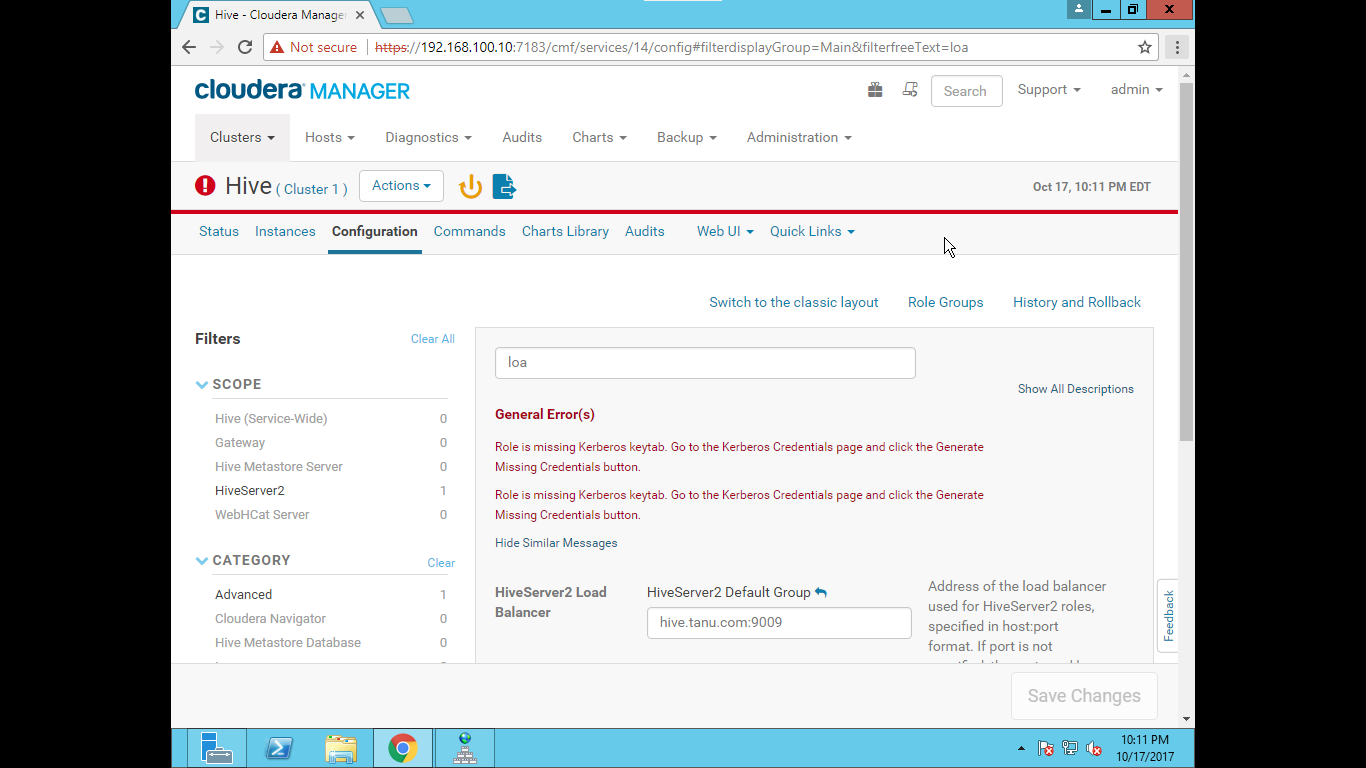
Task: Open the Actions dropdown
Action: [x=401, y=186]
